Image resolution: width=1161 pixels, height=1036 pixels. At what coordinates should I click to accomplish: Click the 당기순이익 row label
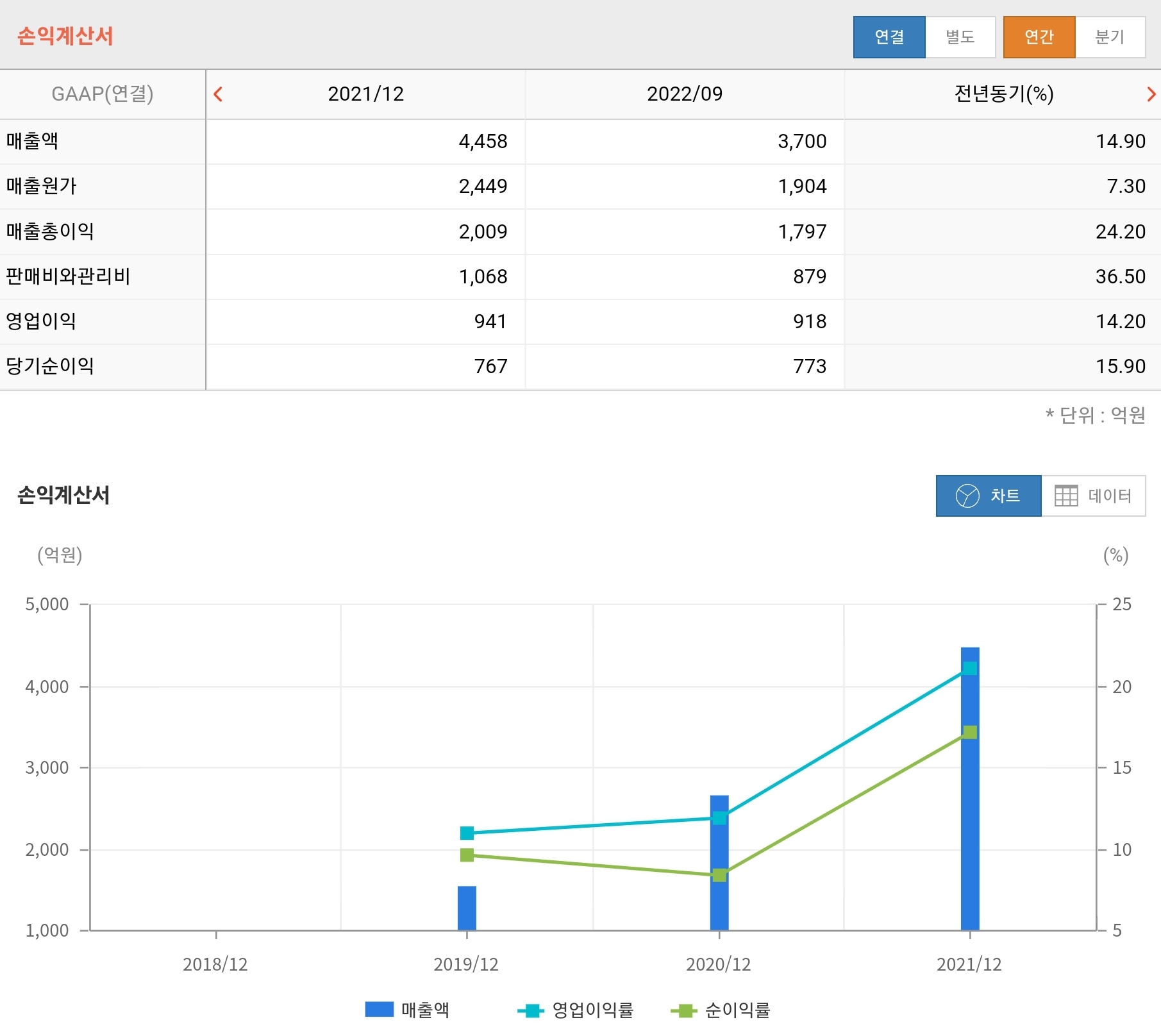[50, 366]
